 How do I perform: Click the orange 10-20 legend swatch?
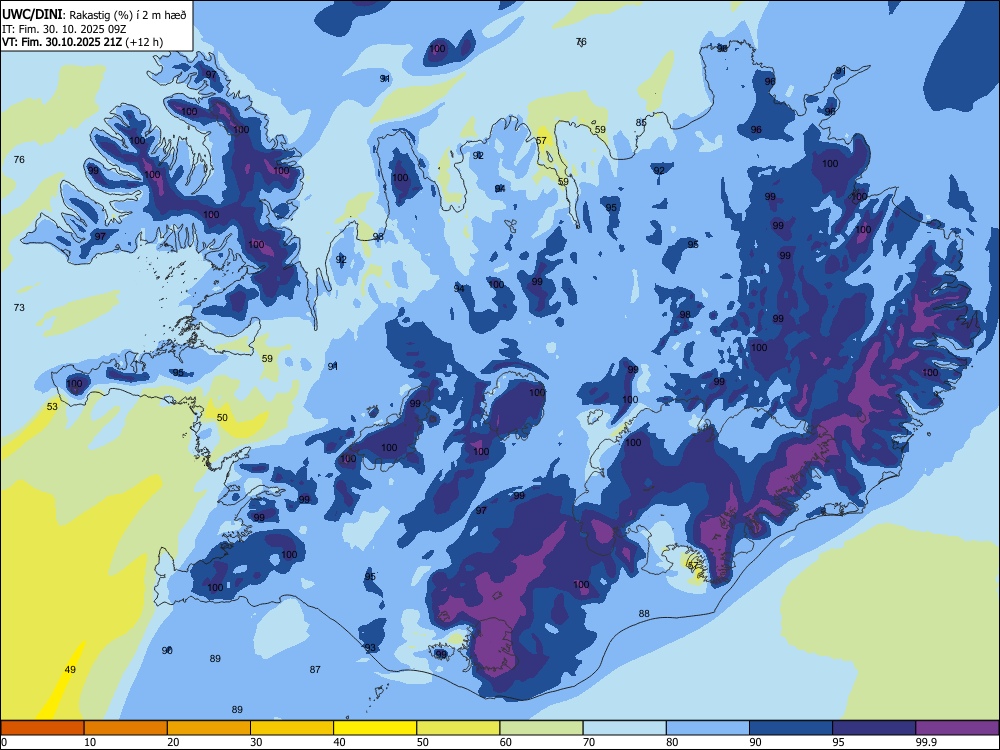pos(126,728)
